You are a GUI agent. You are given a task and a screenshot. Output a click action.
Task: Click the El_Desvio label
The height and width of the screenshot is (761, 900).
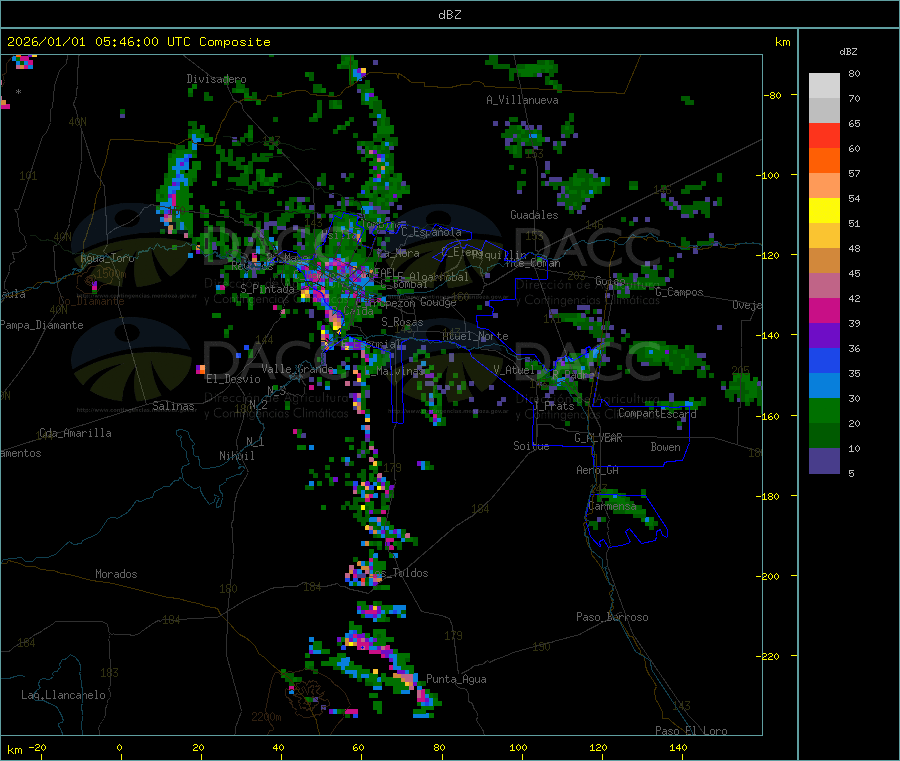coord(234,379)
